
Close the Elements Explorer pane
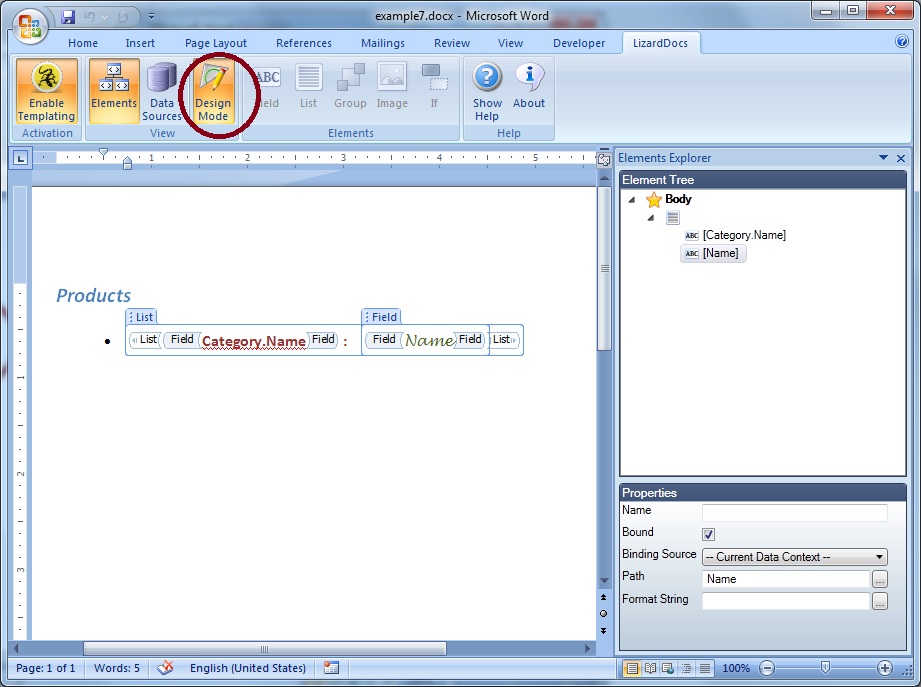pos(901,158)
